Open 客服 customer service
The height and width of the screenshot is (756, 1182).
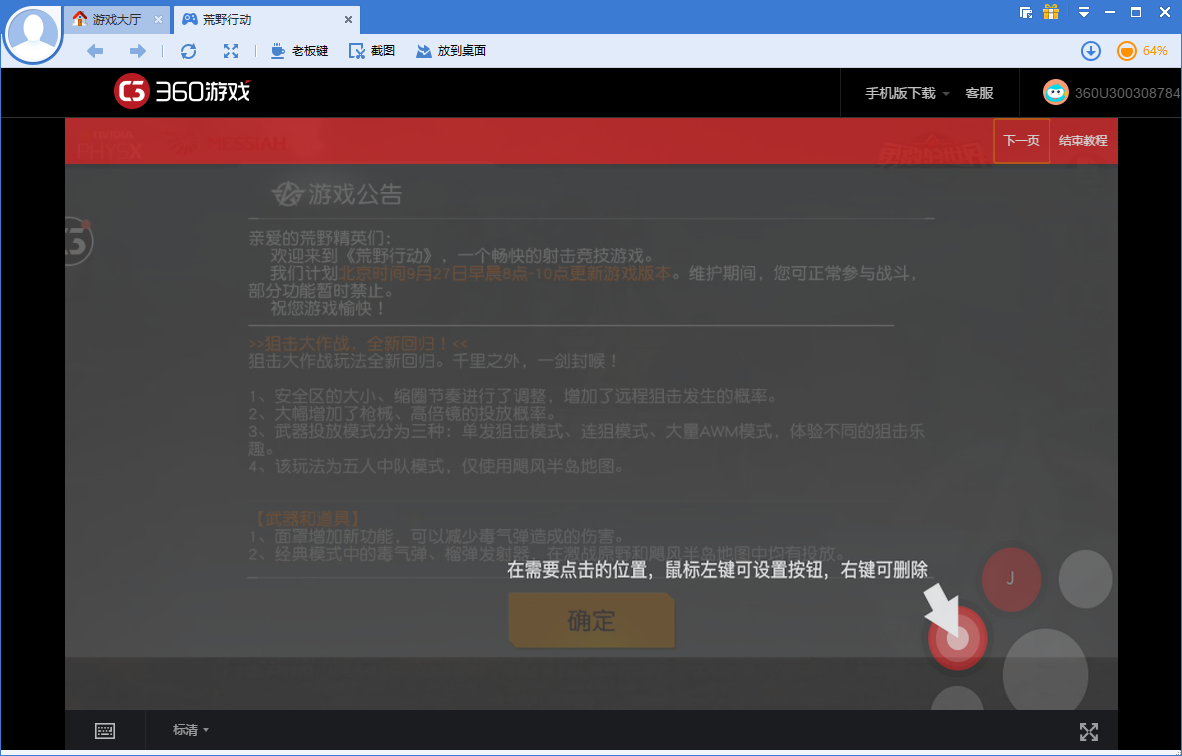click(979, 93)
